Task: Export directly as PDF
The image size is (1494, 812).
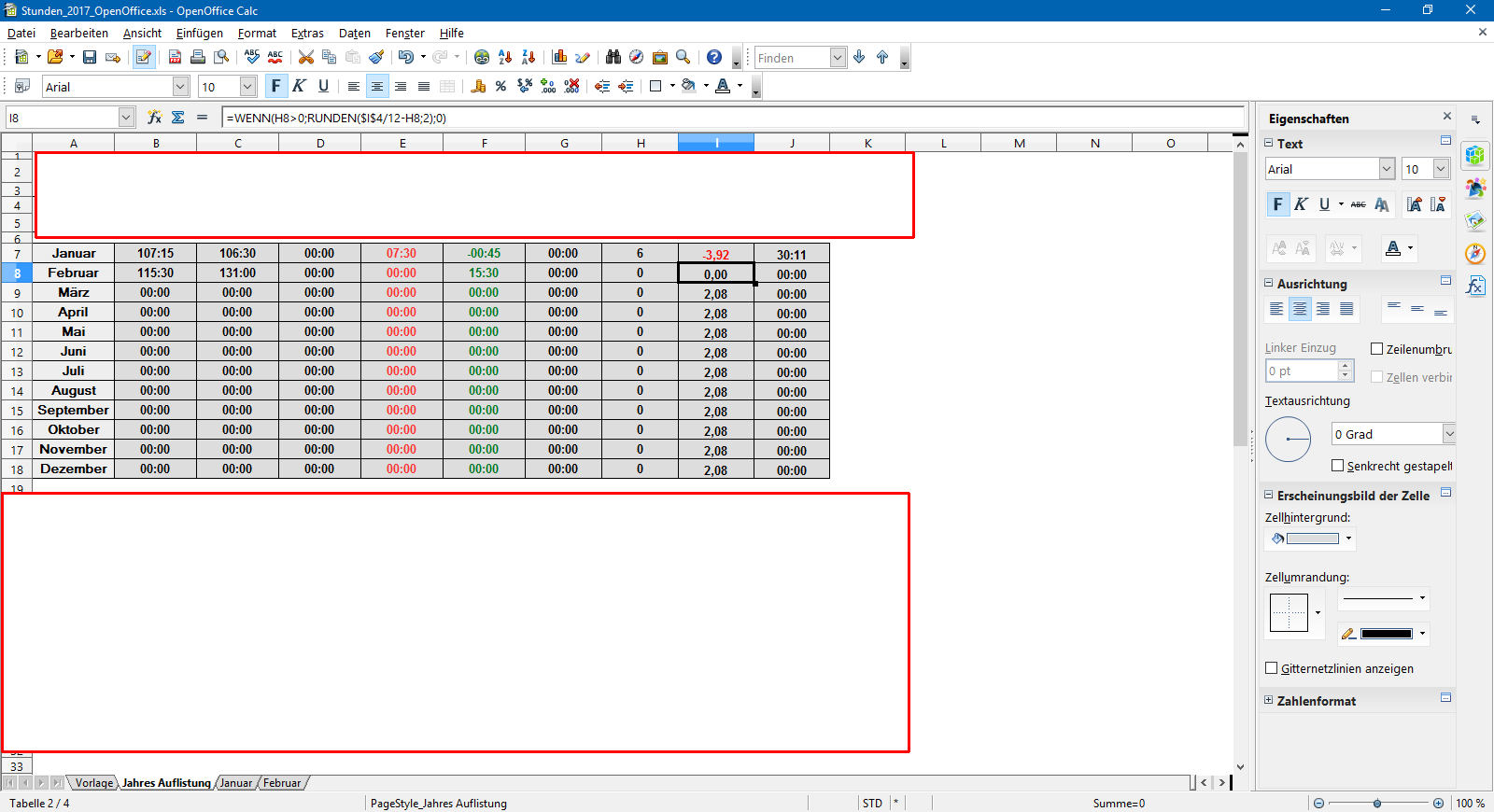Action: (175, 58)
